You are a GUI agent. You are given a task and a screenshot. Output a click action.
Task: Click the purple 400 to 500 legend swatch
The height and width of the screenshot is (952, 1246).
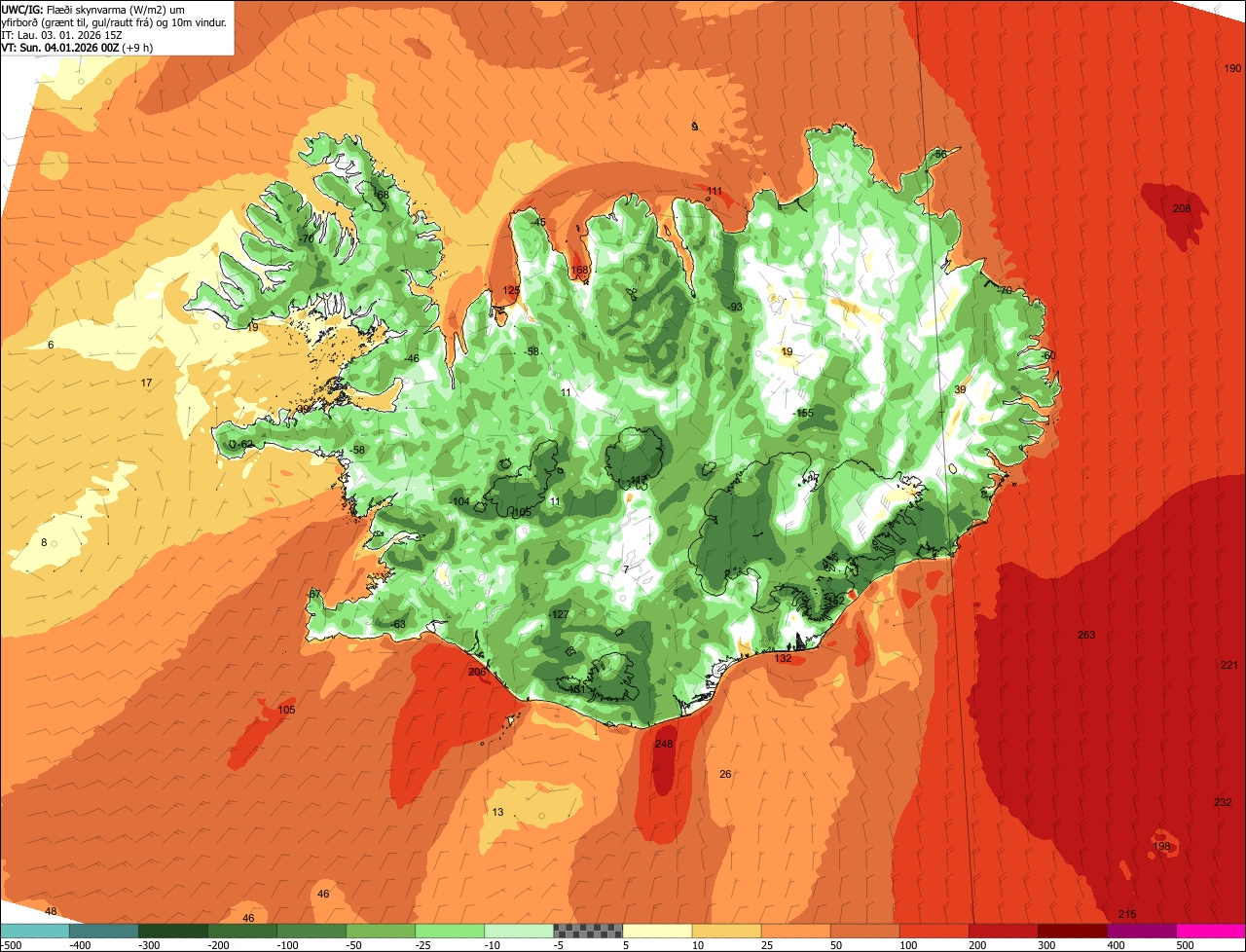pyautogui.click(x=1142, y=931)
